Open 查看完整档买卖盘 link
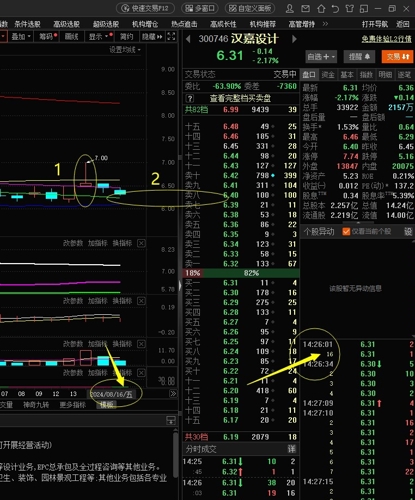The width and height of the screenshot is (415, 500). pyautogui.click(x=240, y=98)
